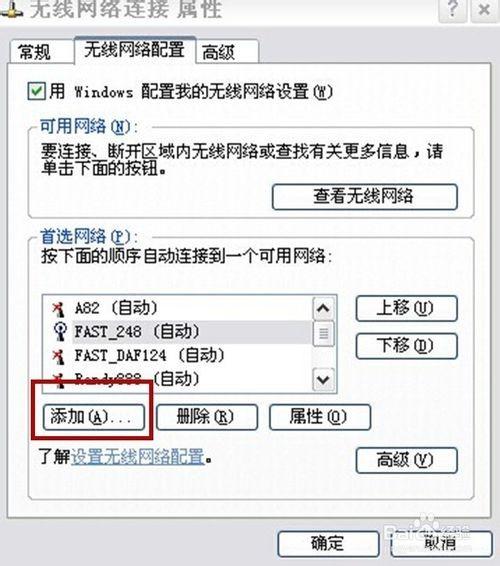Click the help question mark icon
500x566 pixels.
coord(452,9)
